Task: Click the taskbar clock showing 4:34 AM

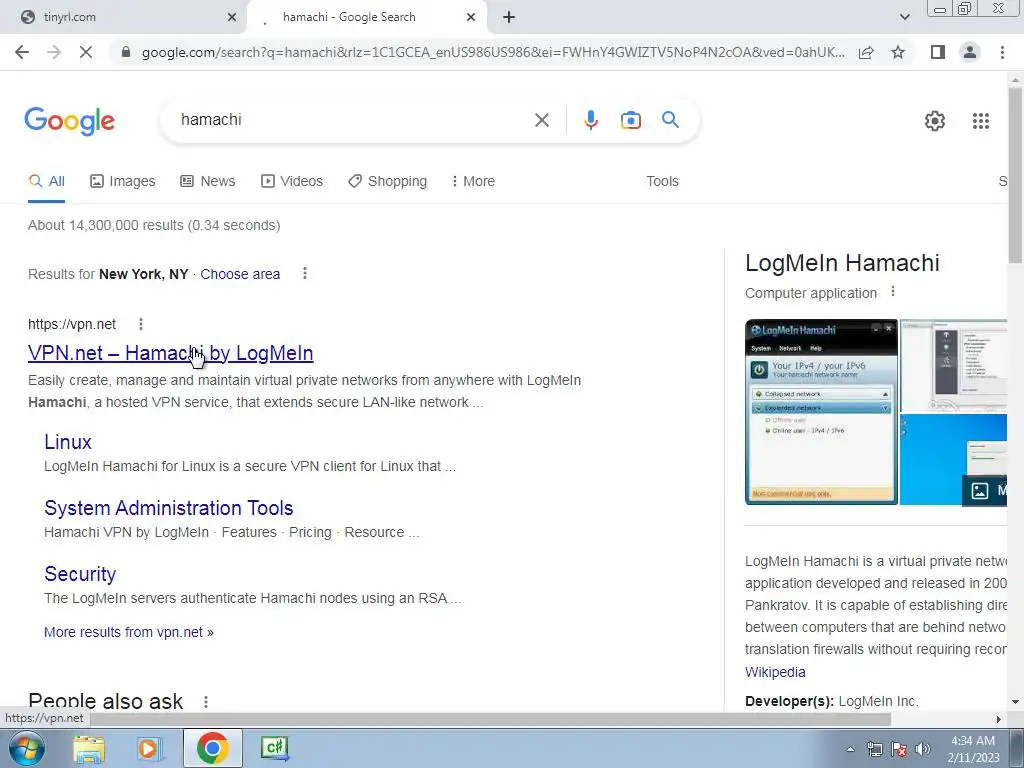Action: click(x=973, y=749)
